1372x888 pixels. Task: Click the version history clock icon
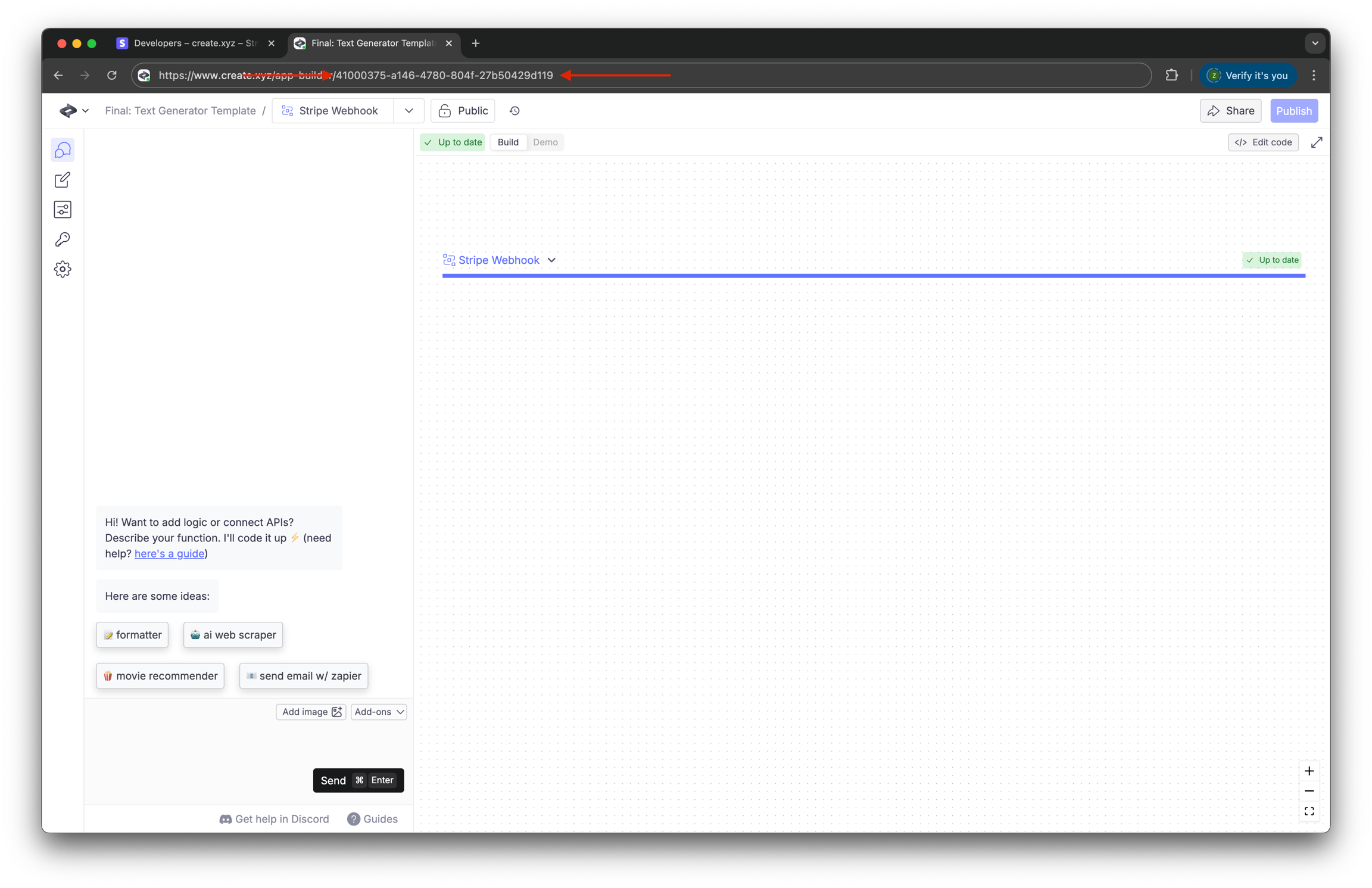coord(514,111)
